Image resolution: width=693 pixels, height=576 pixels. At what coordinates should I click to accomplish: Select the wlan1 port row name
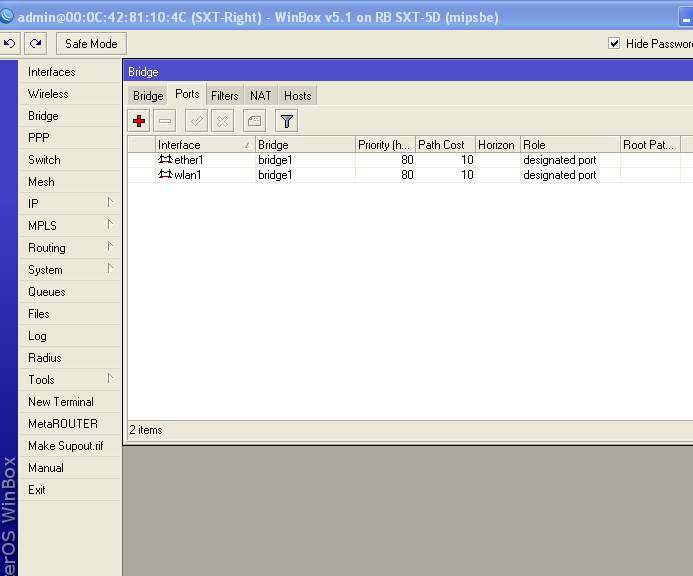click(188, 175)
